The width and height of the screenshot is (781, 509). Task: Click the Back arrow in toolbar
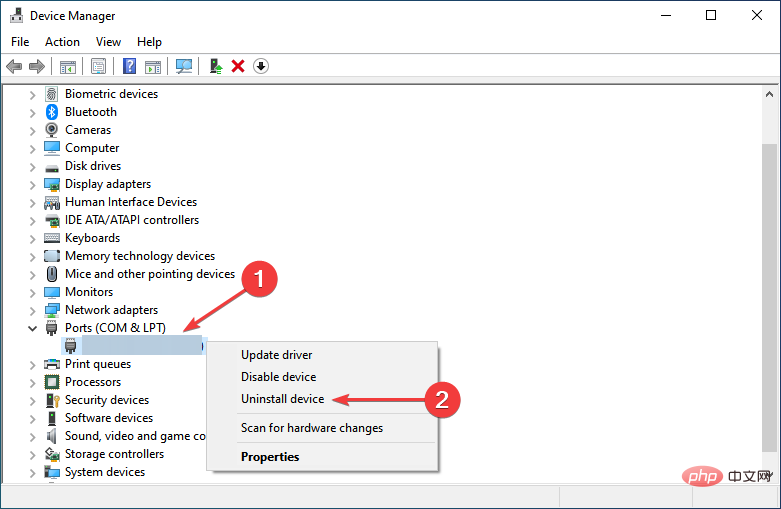point(14,66)
